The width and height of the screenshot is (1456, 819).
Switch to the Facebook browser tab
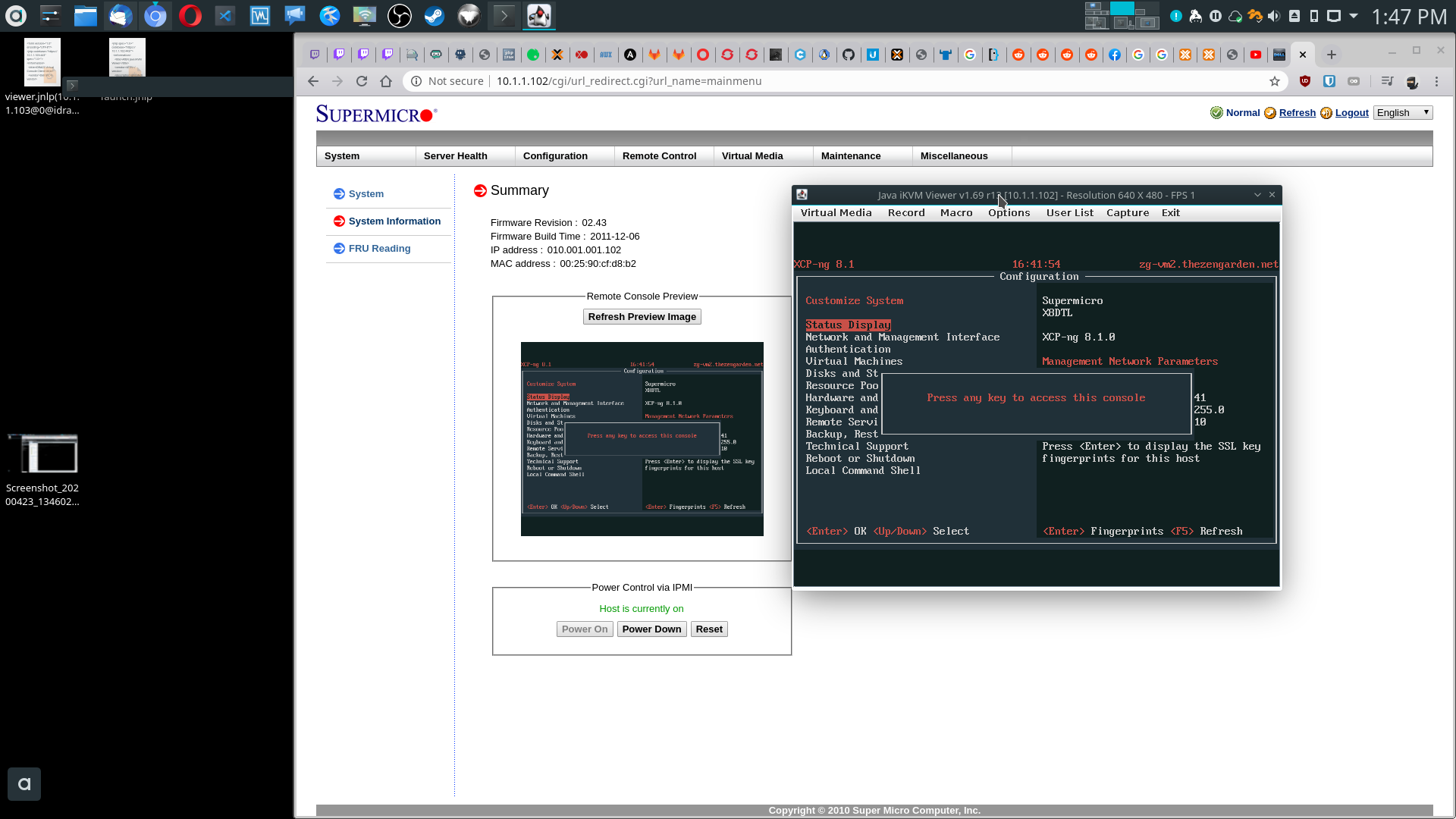click(1115, 55)
